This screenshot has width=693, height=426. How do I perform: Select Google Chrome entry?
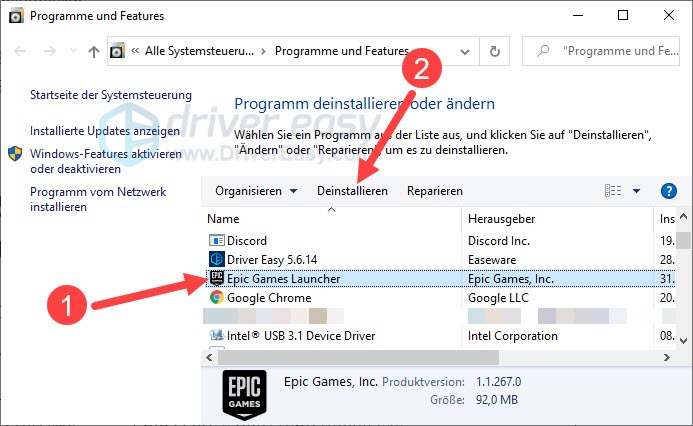coord(269,298)
